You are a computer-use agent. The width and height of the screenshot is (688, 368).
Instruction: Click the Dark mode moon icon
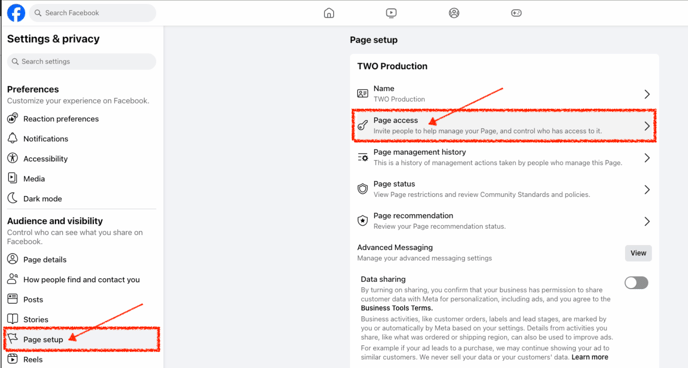(13, 198)
